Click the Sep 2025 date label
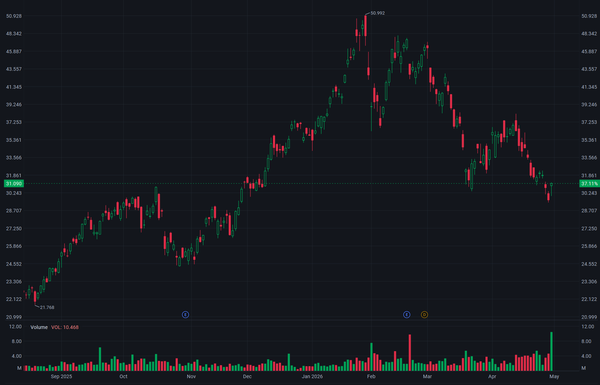Screen dimensions: 600x385 click(61, 377)
